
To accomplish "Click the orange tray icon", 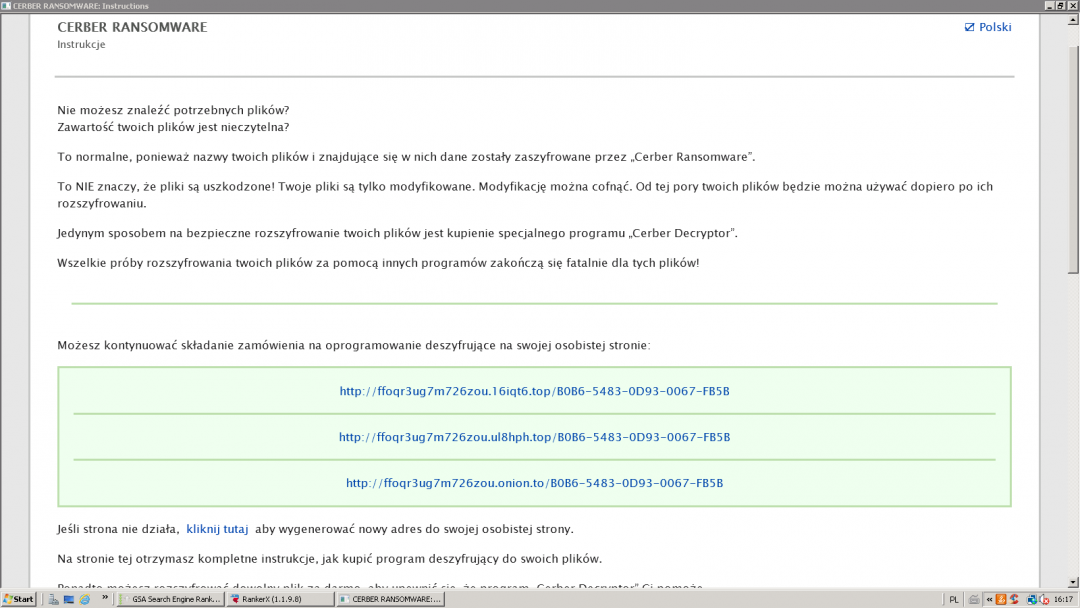I will [x=1000, y=599].
